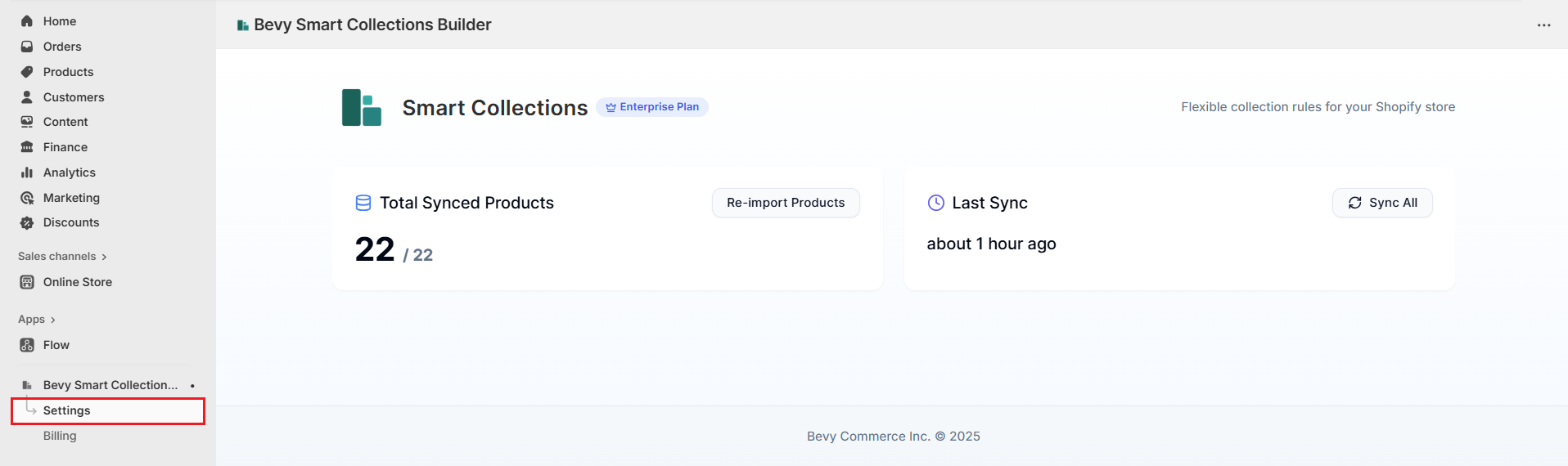Click the Analytics bar chart icon
This screenshot has height=466, width=1568.
point(27,173)
